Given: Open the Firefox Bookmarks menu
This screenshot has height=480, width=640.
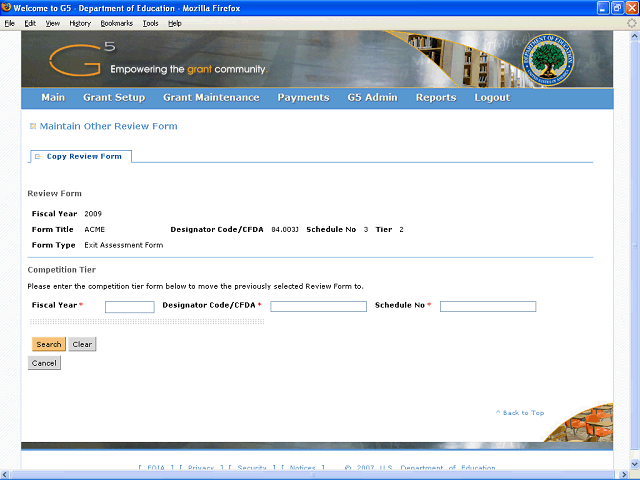Looking at the screenshot, I should point(117,23).
